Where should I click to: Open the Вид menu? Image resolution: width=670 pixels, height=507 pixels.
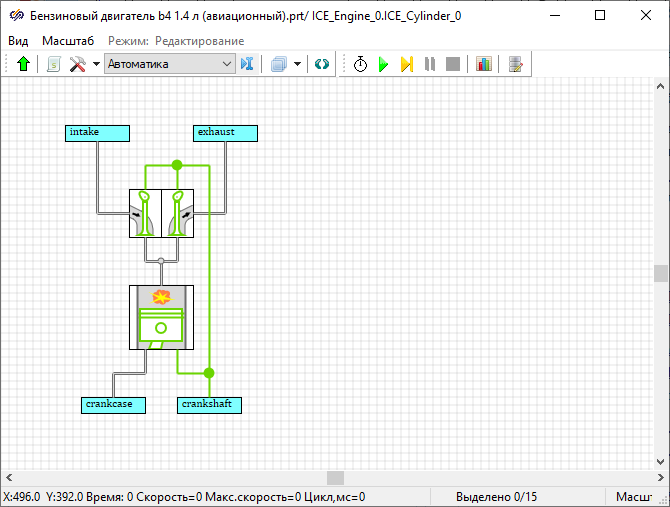[18, 41]
